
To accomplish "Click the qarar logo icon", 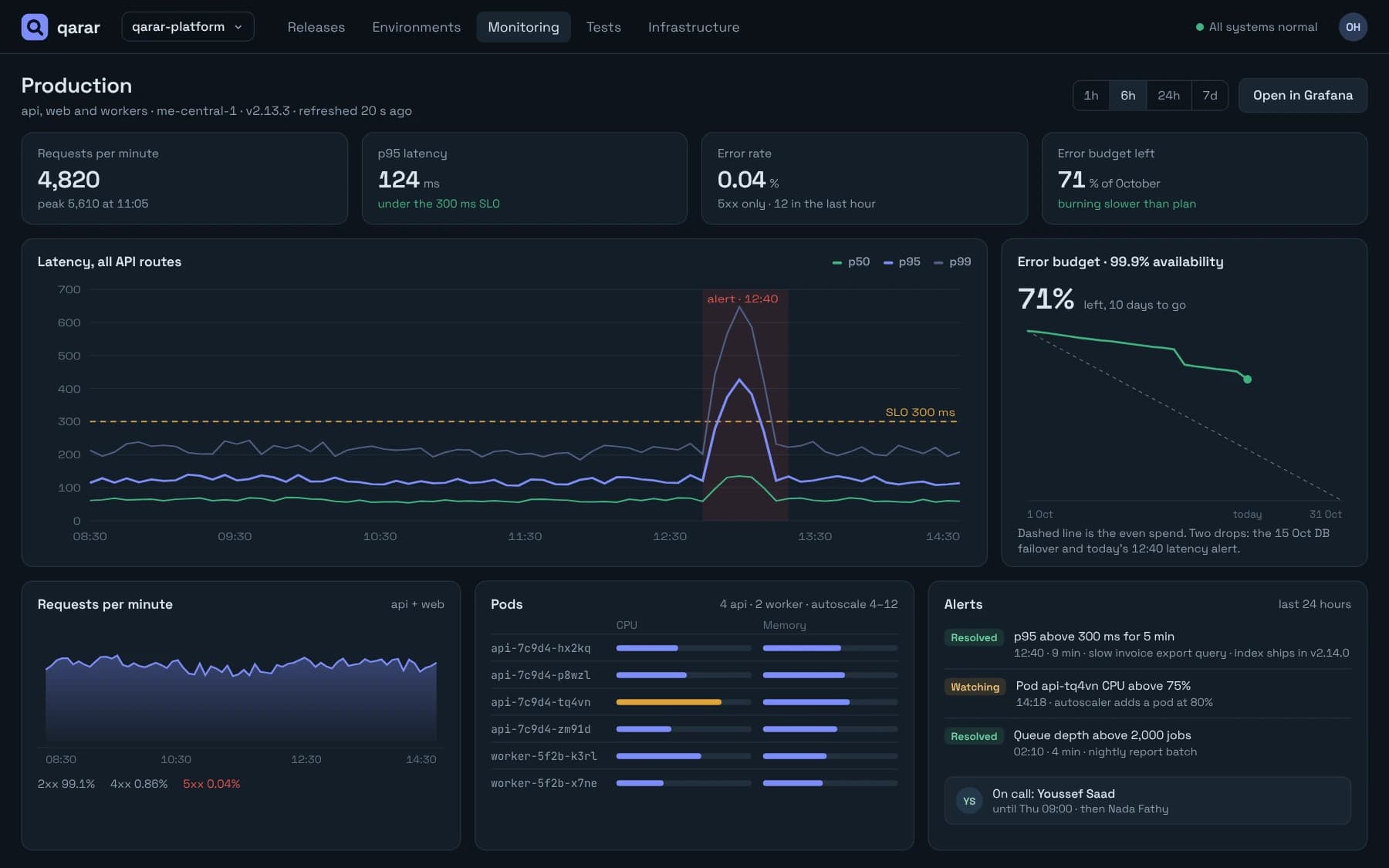I will point(35,27).
